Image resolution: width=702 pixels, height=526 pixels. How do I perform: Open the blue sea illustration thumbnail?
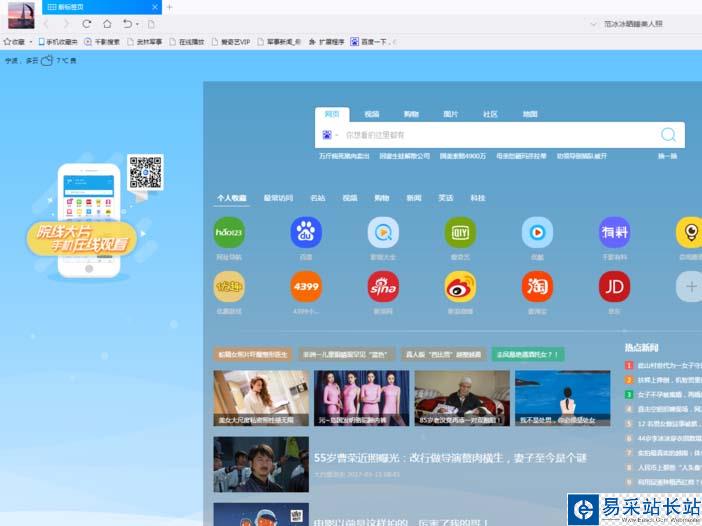(562, 398)
